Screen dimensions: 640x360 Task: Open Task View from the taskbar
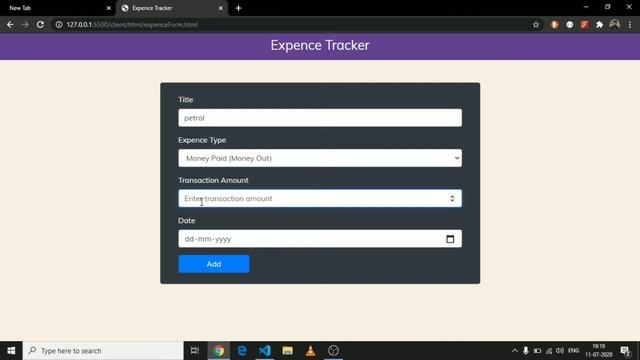(x=195, y=351)
